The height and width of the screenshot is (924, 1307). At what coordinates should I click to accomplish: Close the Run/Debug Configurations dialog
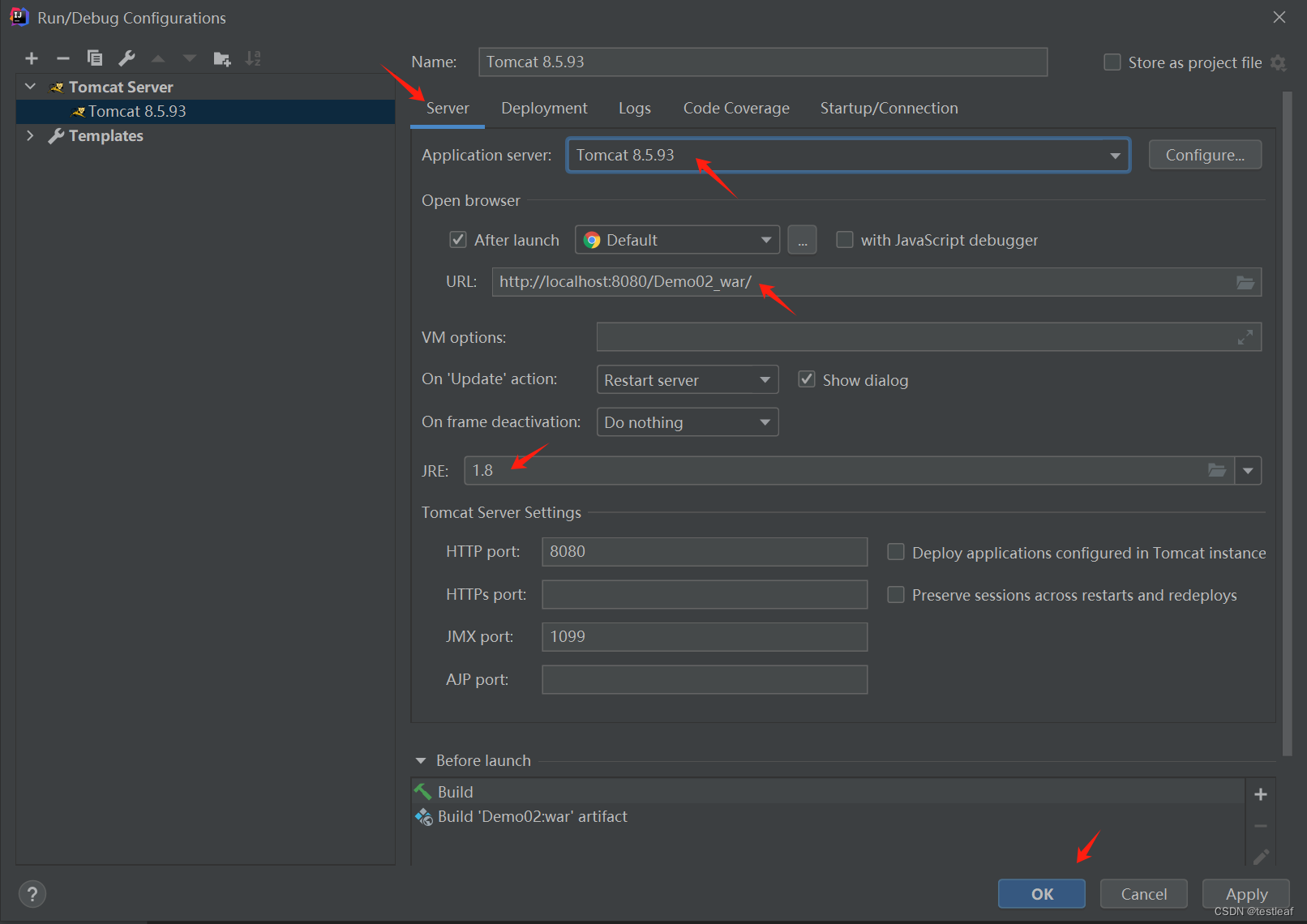tap(1279, 17)
